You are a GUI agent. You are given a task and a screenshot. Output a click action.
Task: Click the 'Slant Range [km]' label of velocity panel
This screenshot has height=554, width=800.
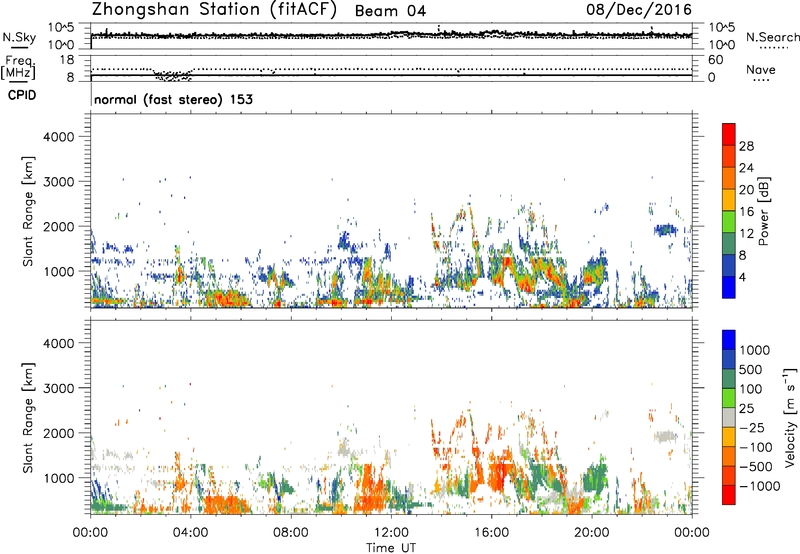coord(28,417)
